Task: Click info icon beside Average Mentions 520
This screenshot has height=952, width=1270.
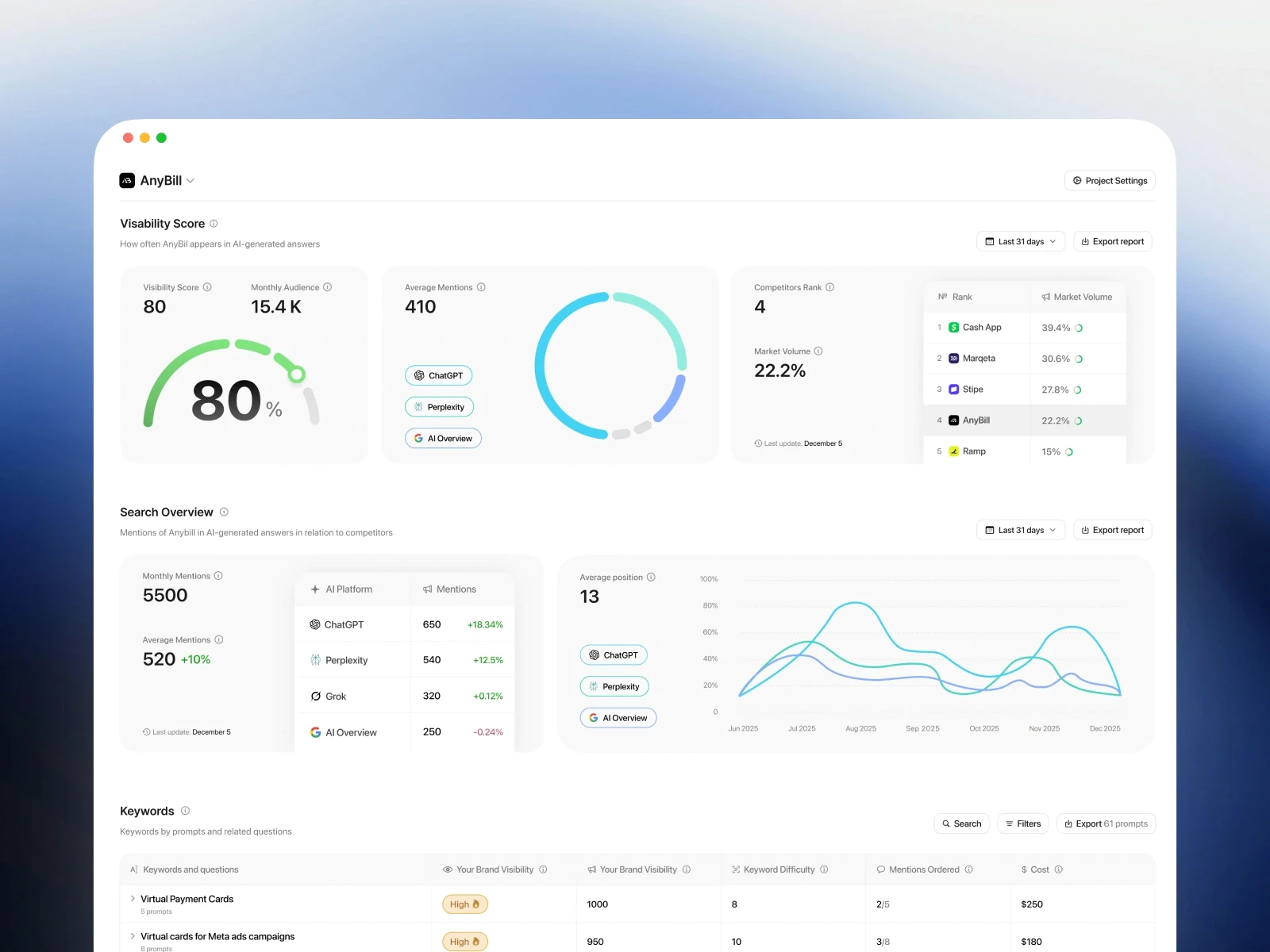Action: tap(219, 639)
